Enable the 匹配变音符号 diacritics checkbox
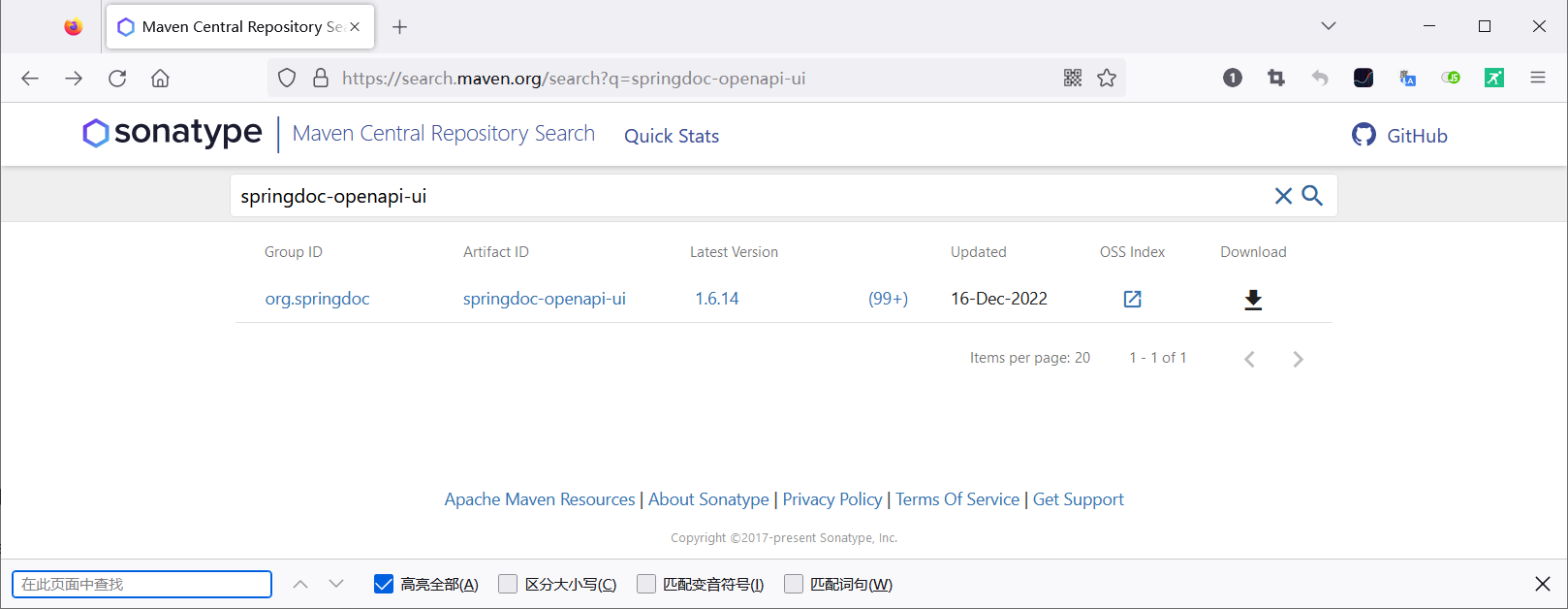 646,584
